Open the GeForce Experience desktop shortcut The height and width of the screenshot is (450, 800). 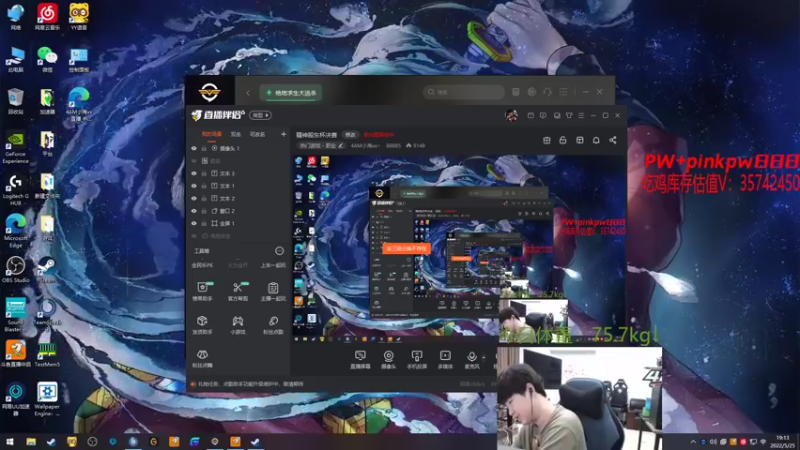pos(15,147)
